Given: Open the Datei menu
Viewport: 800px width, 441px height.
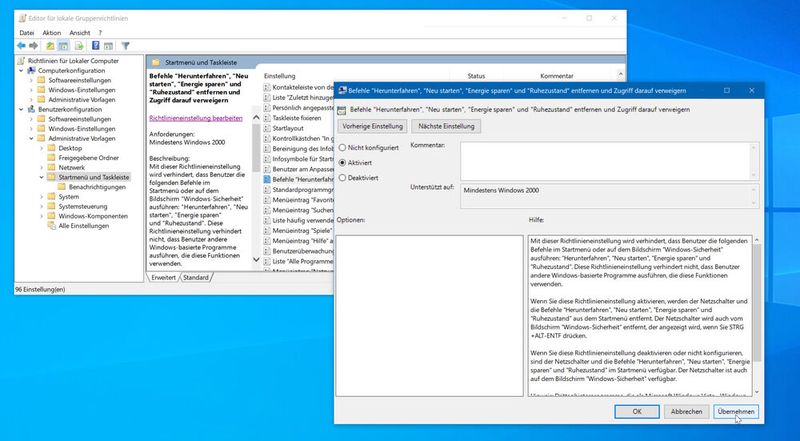Looking at the screenshot, I should [x=27, y=33].
